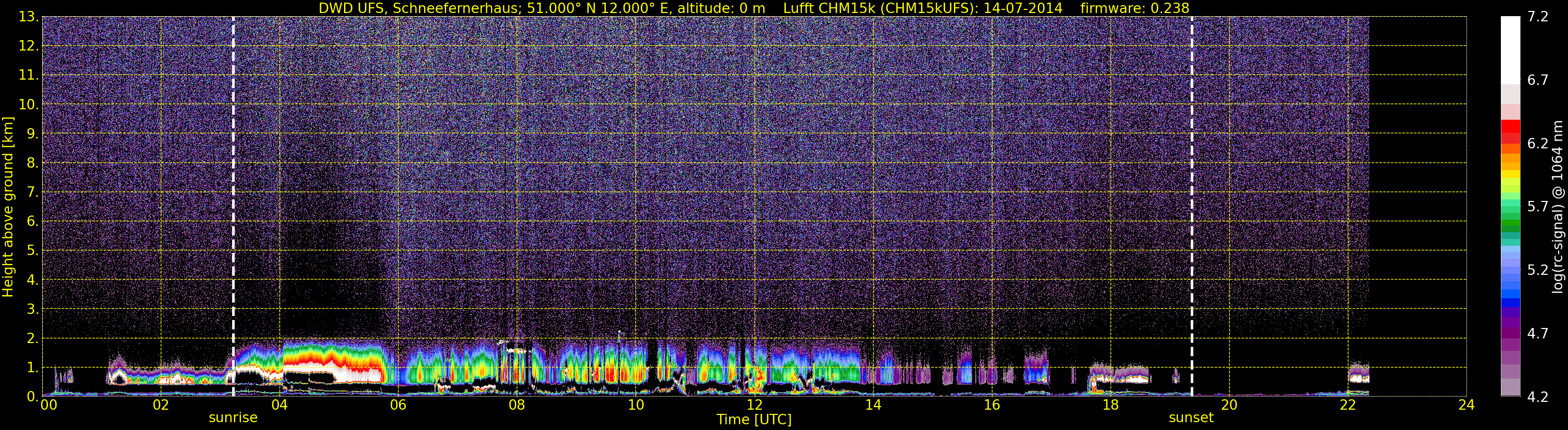Click the height axis tick '6.'
The image size is (1568, 430).
pos(32,222)
